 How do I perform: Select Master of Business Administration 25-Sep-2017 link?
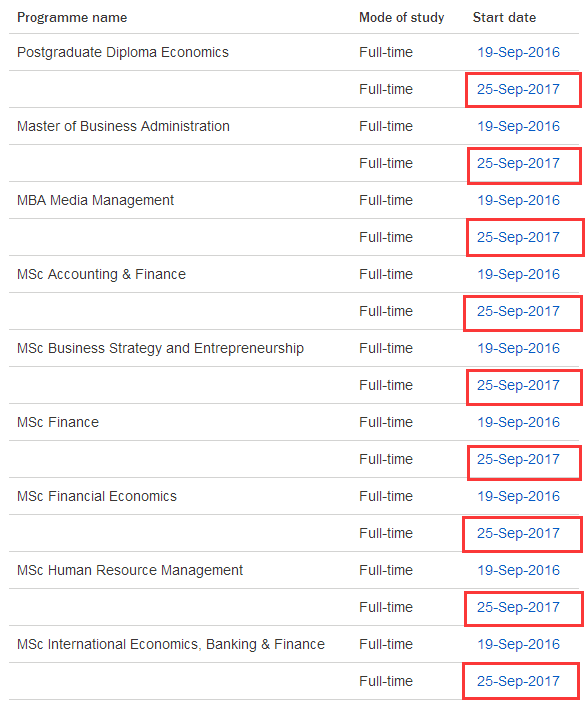[519, 164]
